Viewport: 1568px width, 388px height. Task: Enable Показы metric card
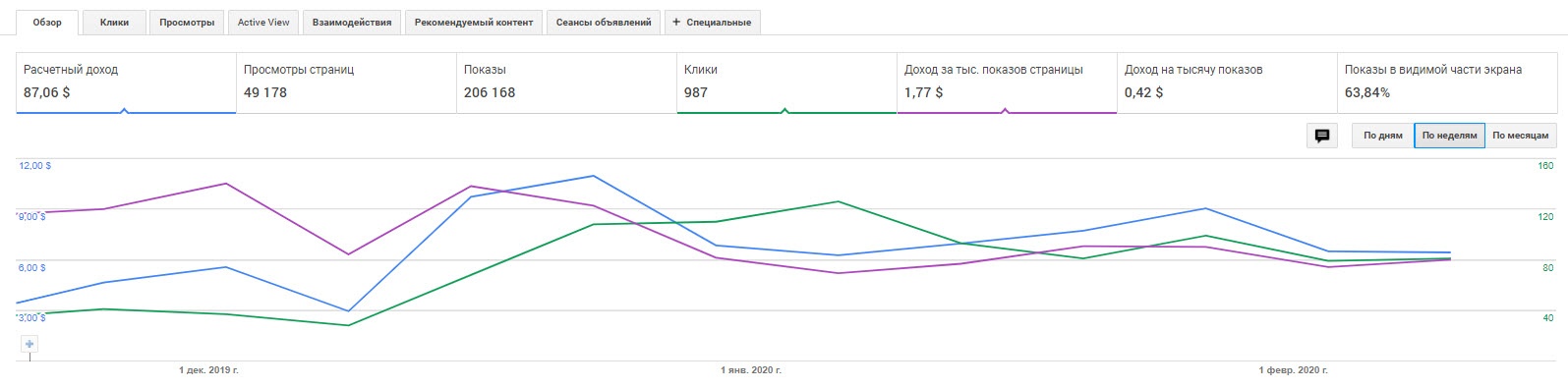(566, 83)
